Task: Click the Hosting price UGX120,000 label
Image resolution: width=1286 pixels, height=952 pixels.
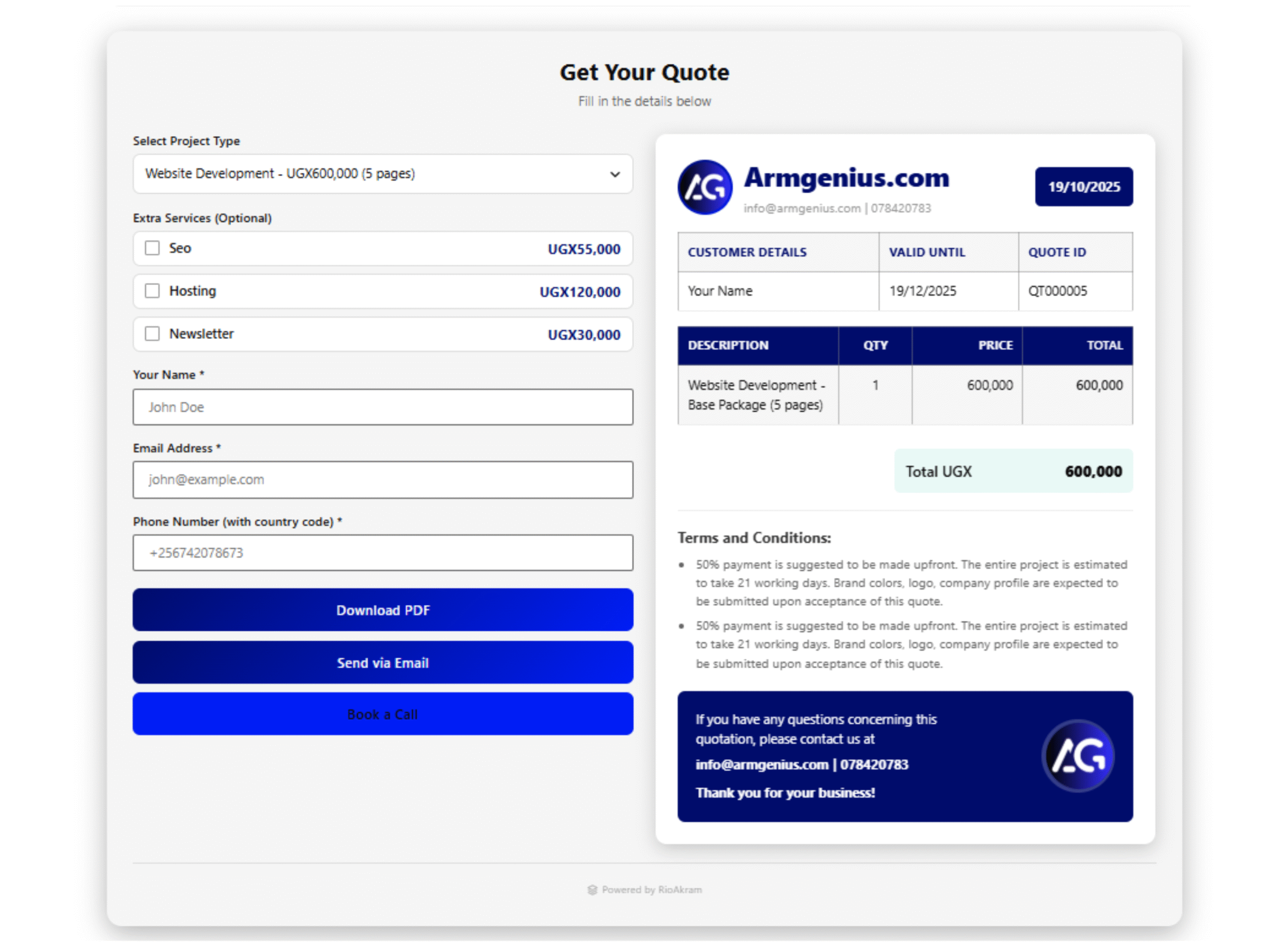Action: [x=579, y=292]
